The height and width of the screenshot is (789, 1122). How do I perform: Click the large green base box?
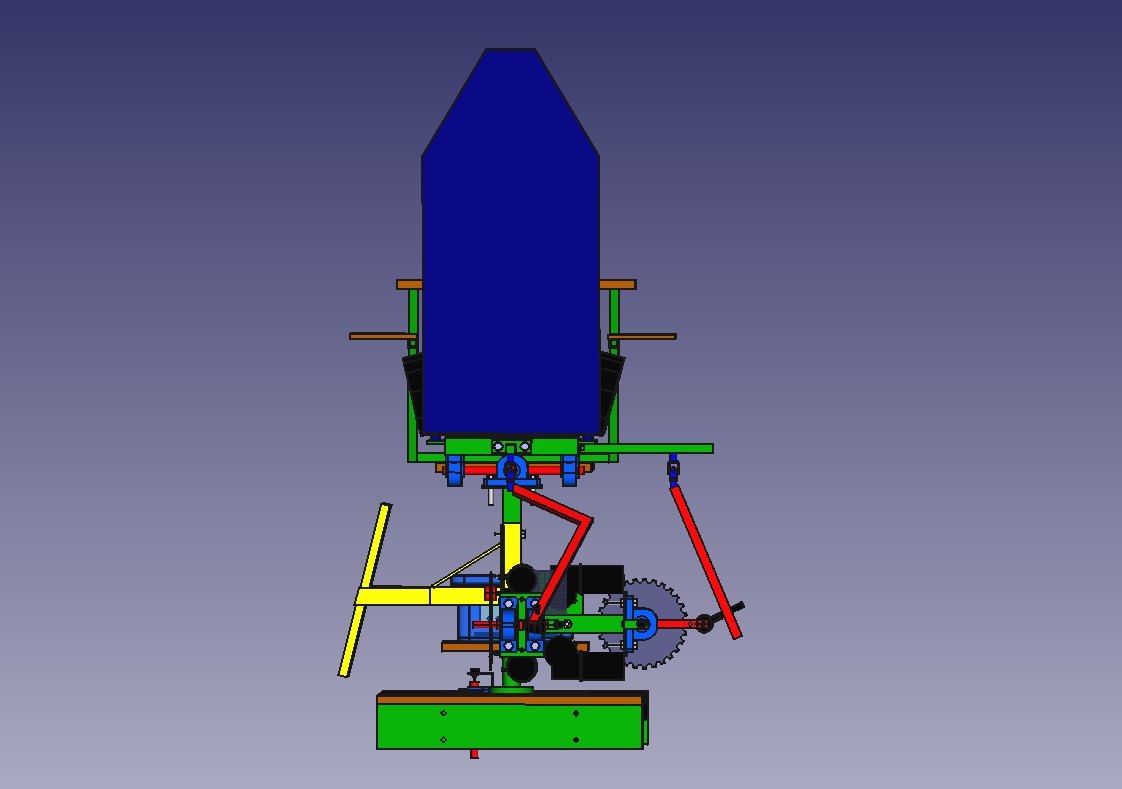click(511, 726)
